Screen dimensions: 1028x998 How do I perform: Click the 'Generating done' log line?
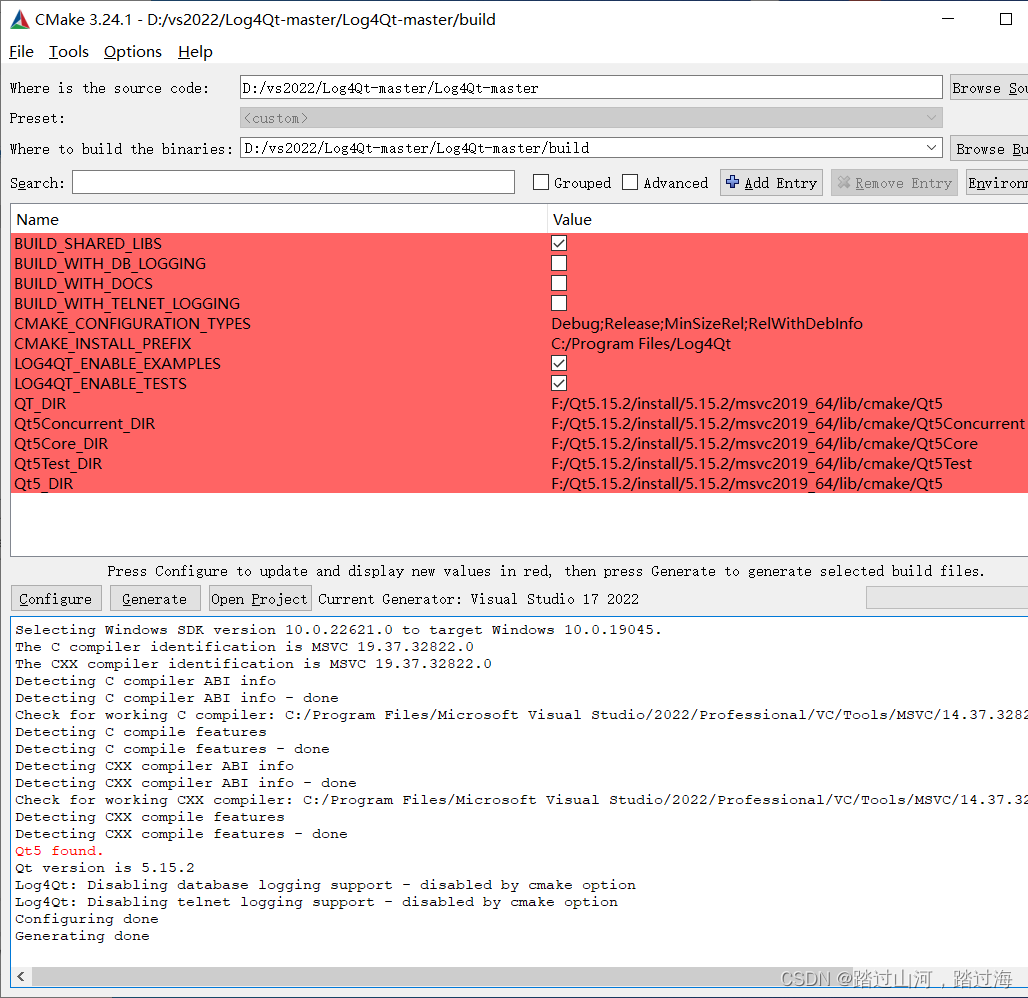(x=82, y=936)
